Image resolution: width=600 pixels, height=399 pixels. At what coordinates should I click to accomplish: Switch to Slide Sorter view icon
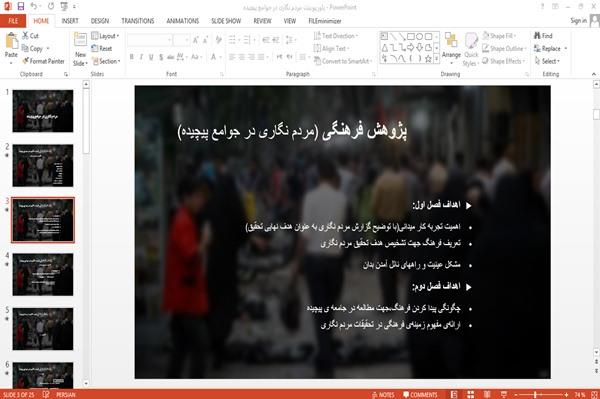pos(470,394)
